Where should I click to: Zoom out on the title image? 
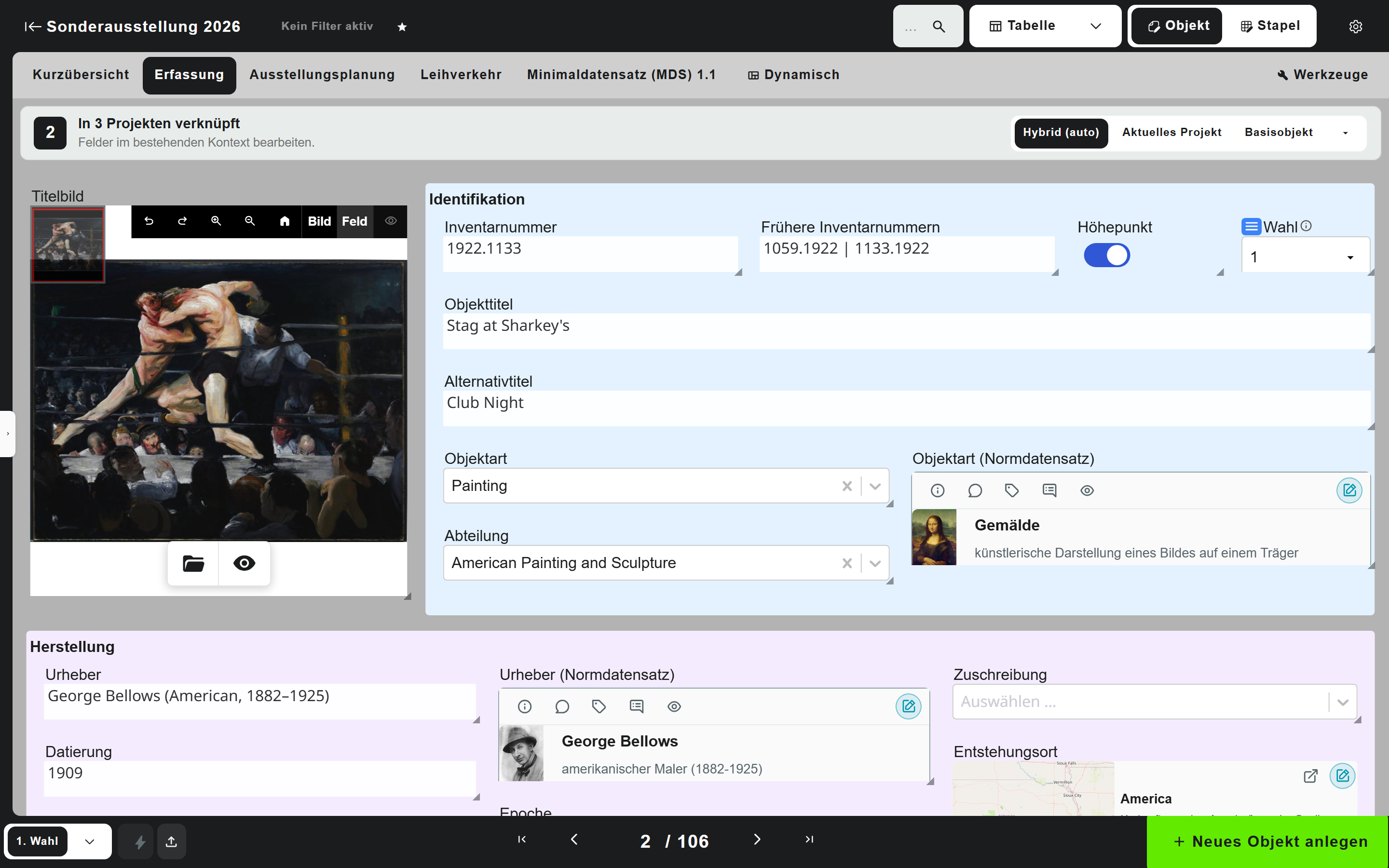250,221
